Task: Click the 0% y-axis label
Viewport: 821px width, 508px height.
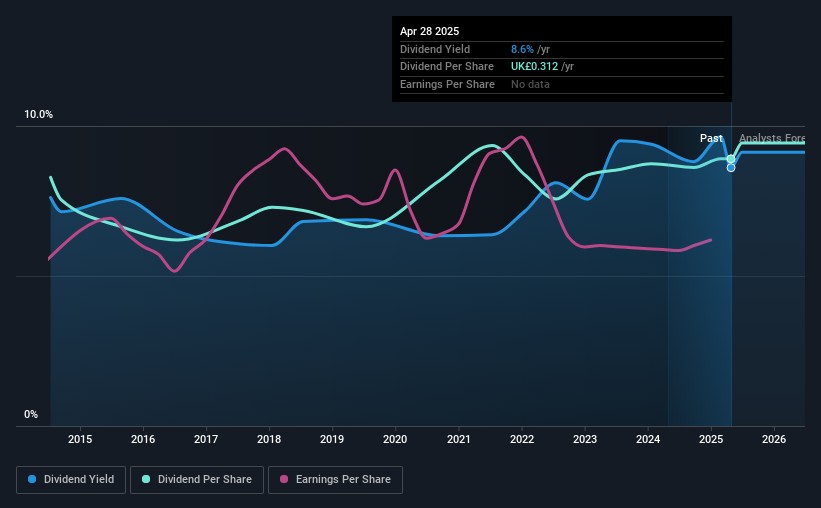Action: (31, 414)
